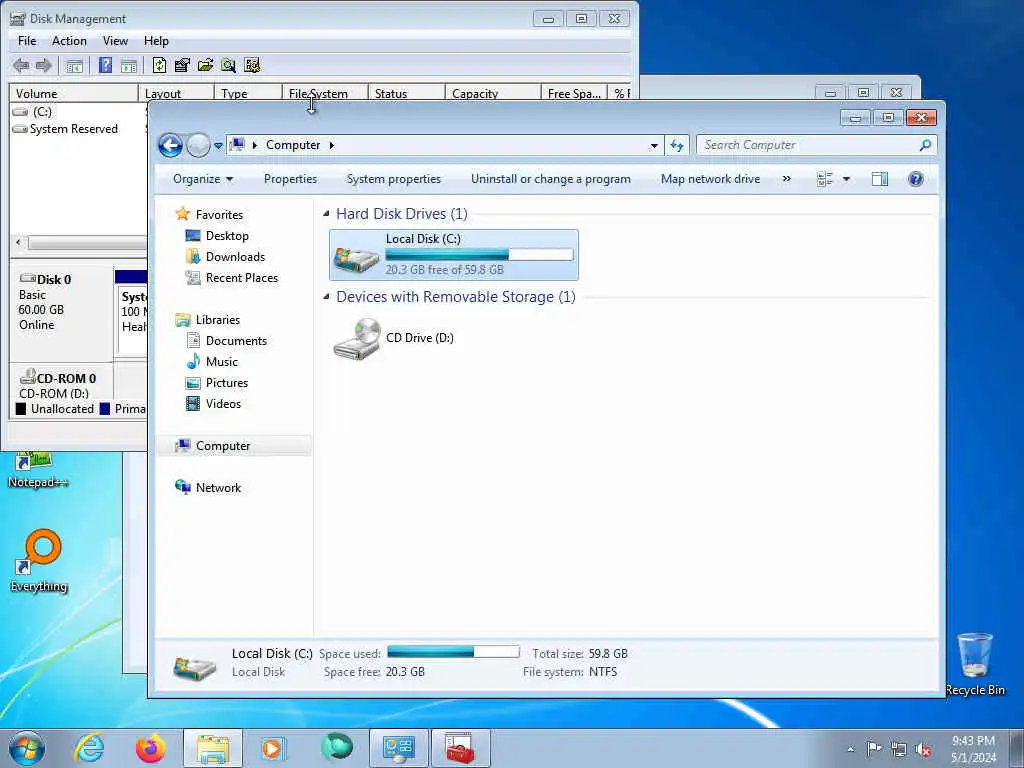Click Map network drive
This screenshot has width=1024, height=768.
click(x=711, y=179)
